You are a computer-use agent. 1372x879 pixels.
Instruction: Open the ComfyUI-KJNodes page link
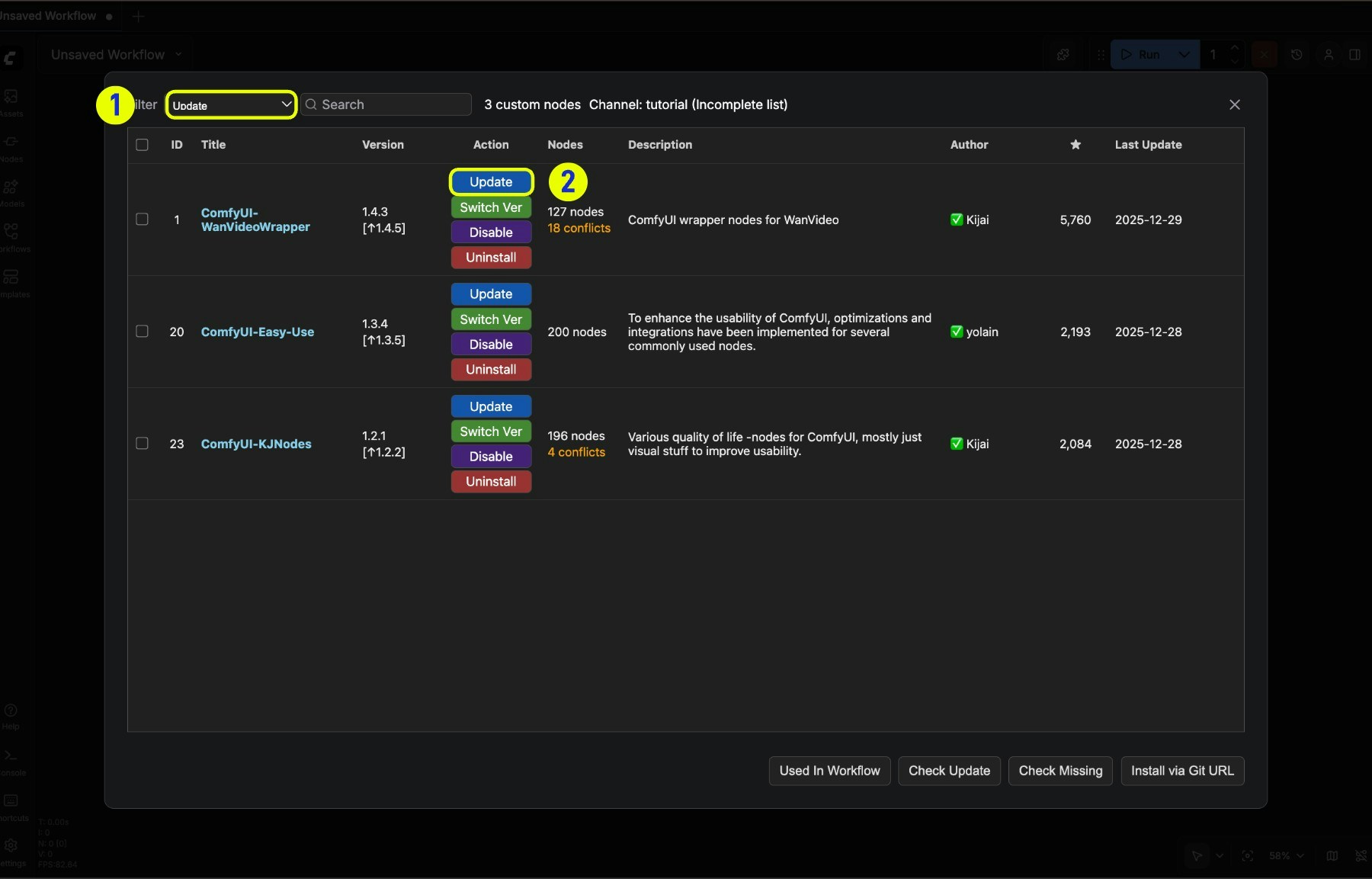255,444
